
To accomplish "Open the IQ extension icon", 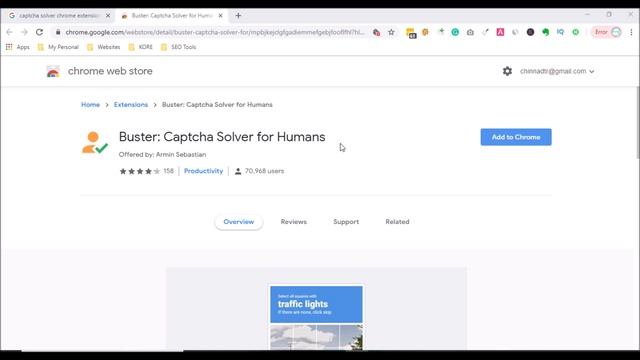I will click(560, 32).
